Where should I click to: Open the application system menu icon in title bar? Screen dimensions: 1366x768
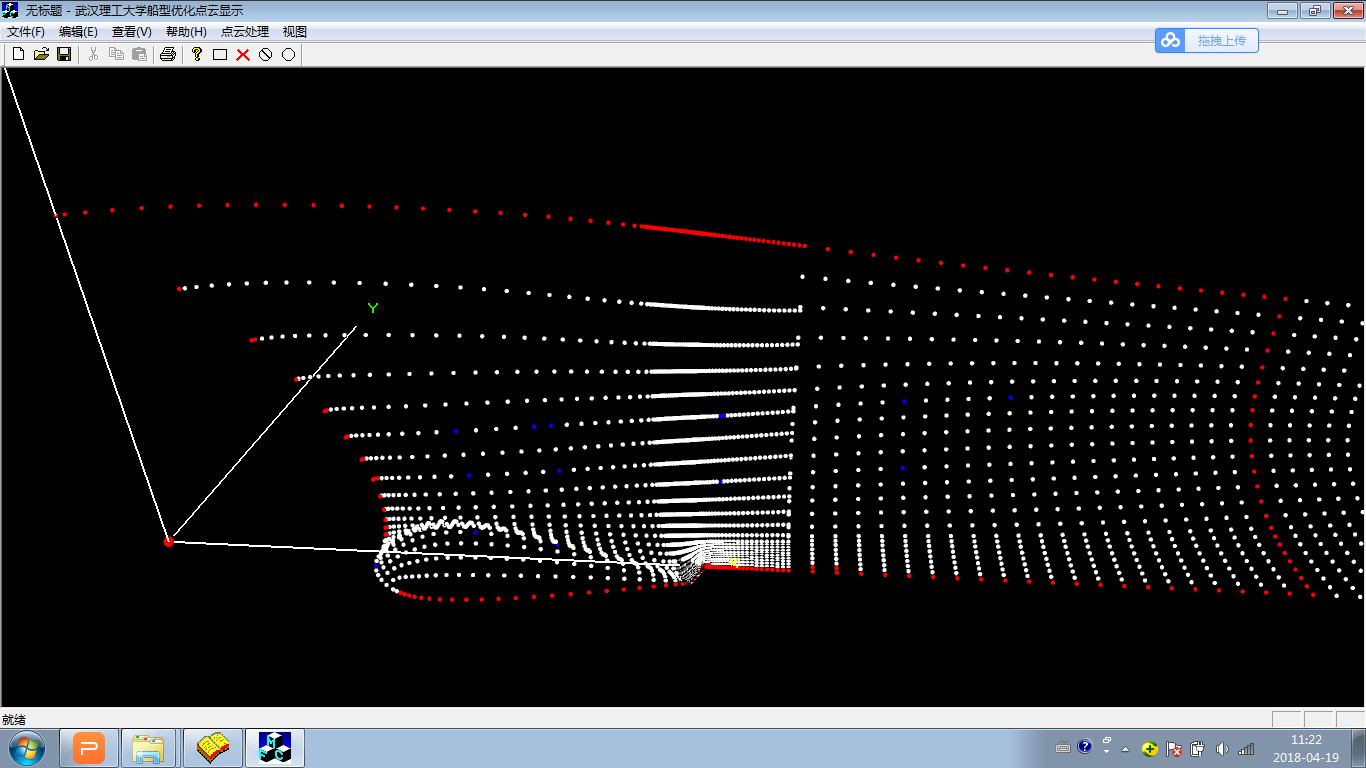tap(10, 10)
